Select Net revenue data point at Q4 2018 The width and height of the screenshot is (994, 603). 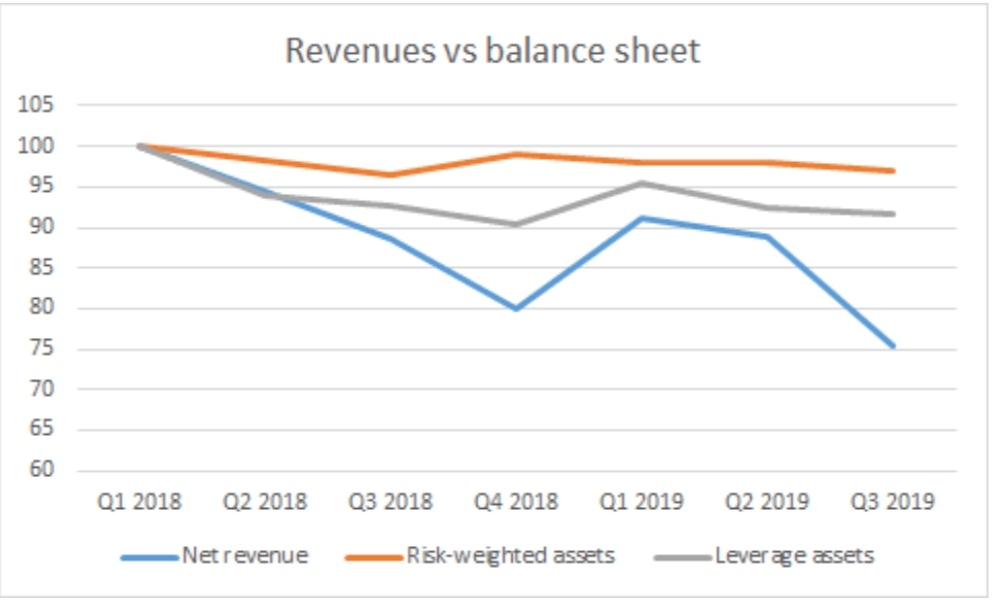[x=516, y=309]
